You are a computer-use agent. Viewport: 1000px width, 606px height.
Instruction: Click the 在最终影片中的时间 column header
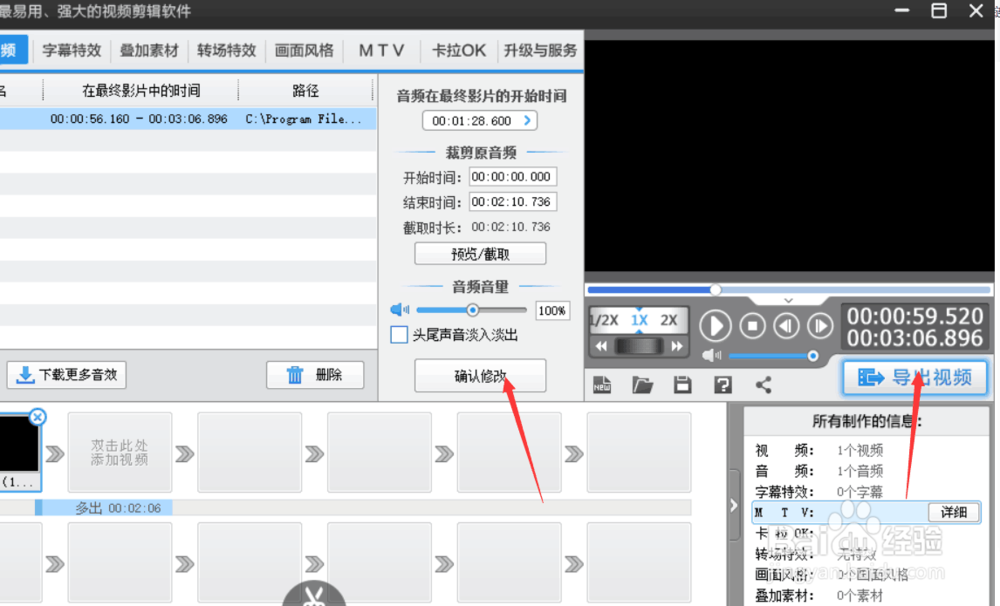click(141, 91)
